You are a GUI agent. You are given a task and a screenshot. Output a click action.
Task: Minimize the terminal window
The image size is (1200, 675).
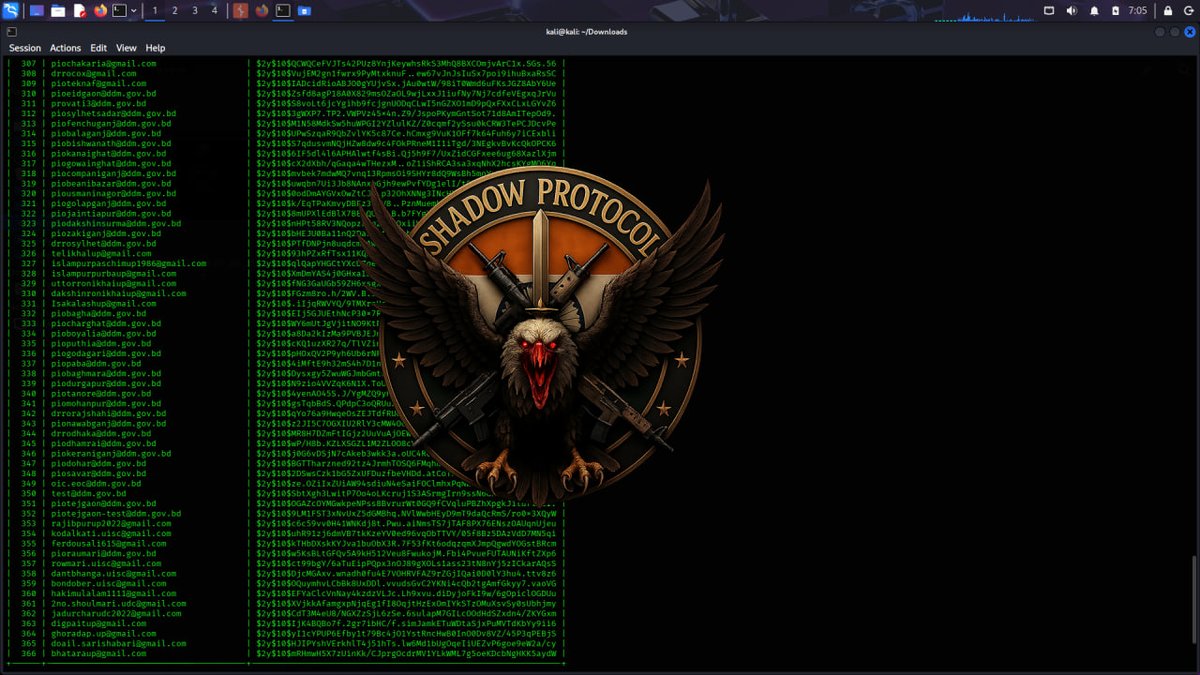1160,32
